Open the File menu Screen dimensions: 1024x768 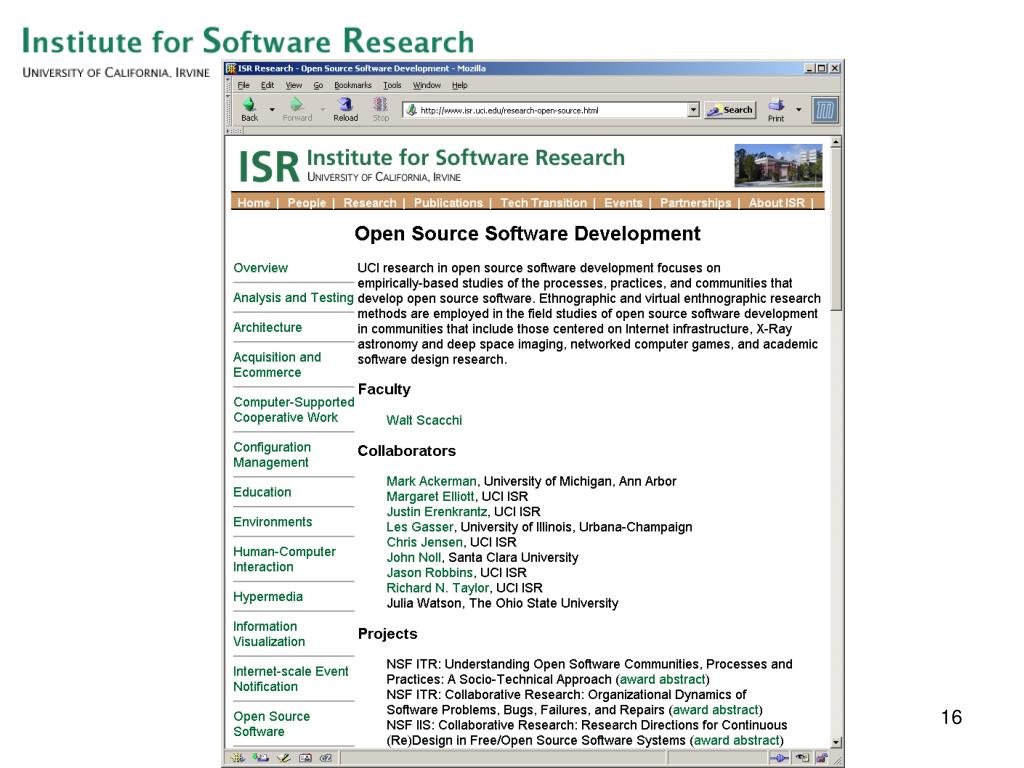coord(244,86)
